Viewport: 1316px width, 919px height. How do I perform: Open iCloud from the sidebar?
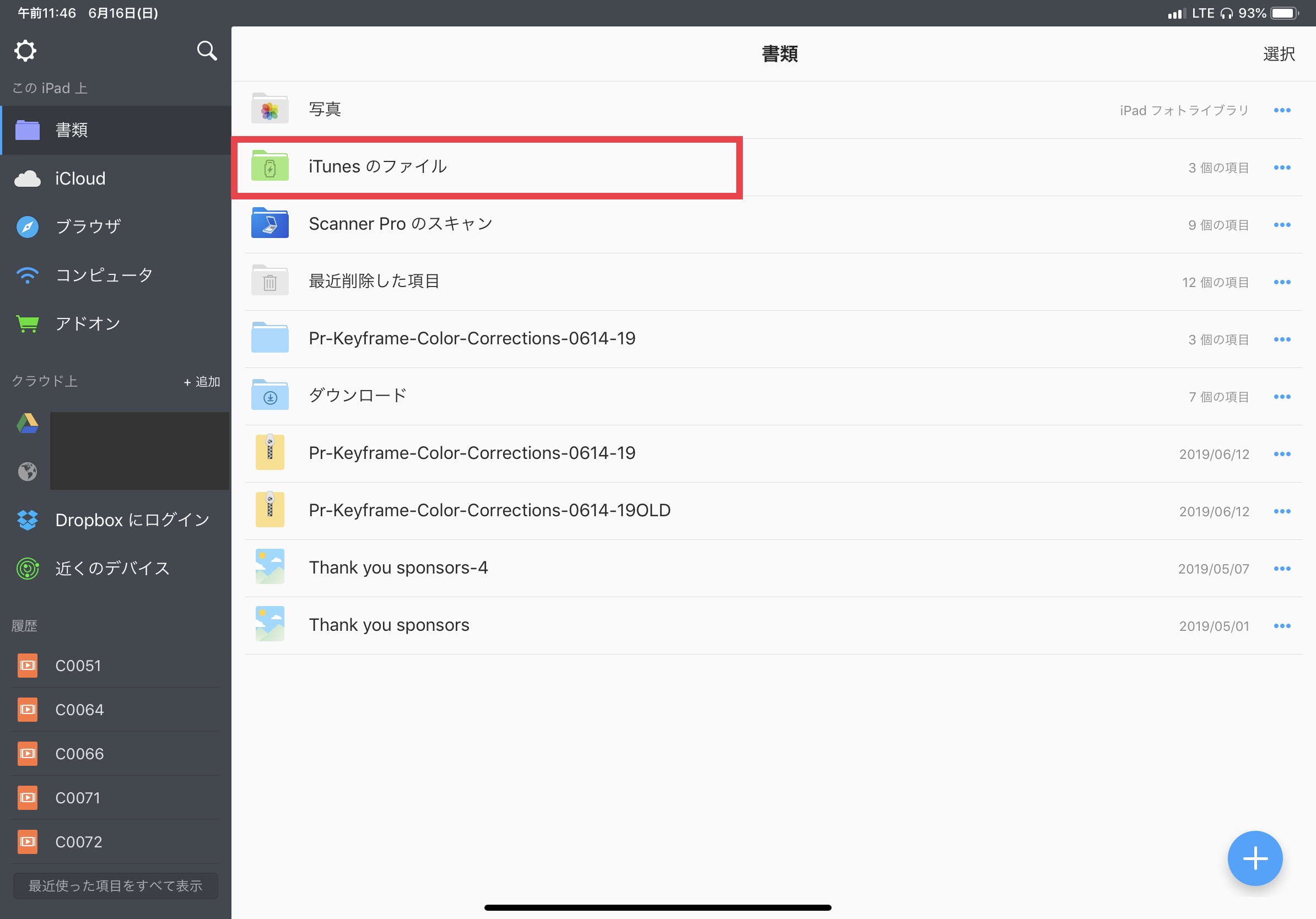point(80,179)
